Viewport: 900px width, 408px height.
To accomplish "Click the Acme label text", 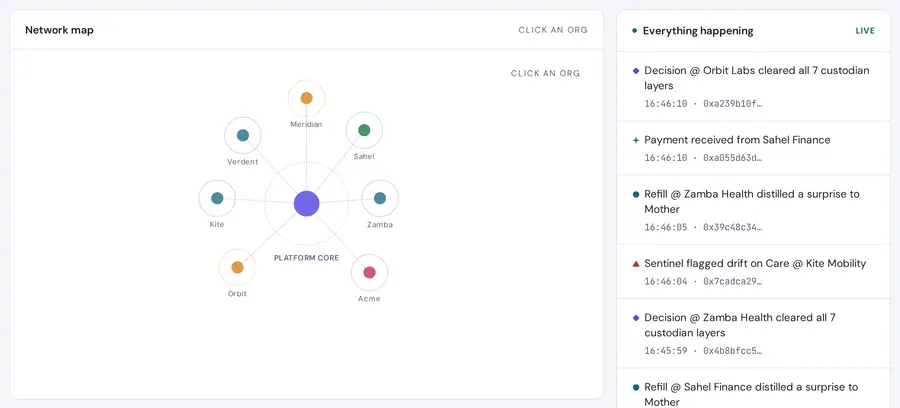I will (369, 299).
